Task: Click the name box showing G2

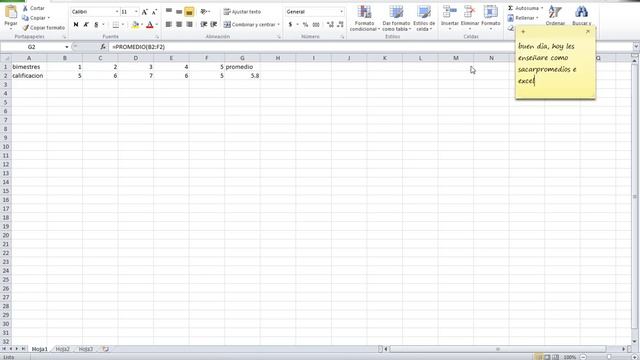Action: click(x=32, y=47)
